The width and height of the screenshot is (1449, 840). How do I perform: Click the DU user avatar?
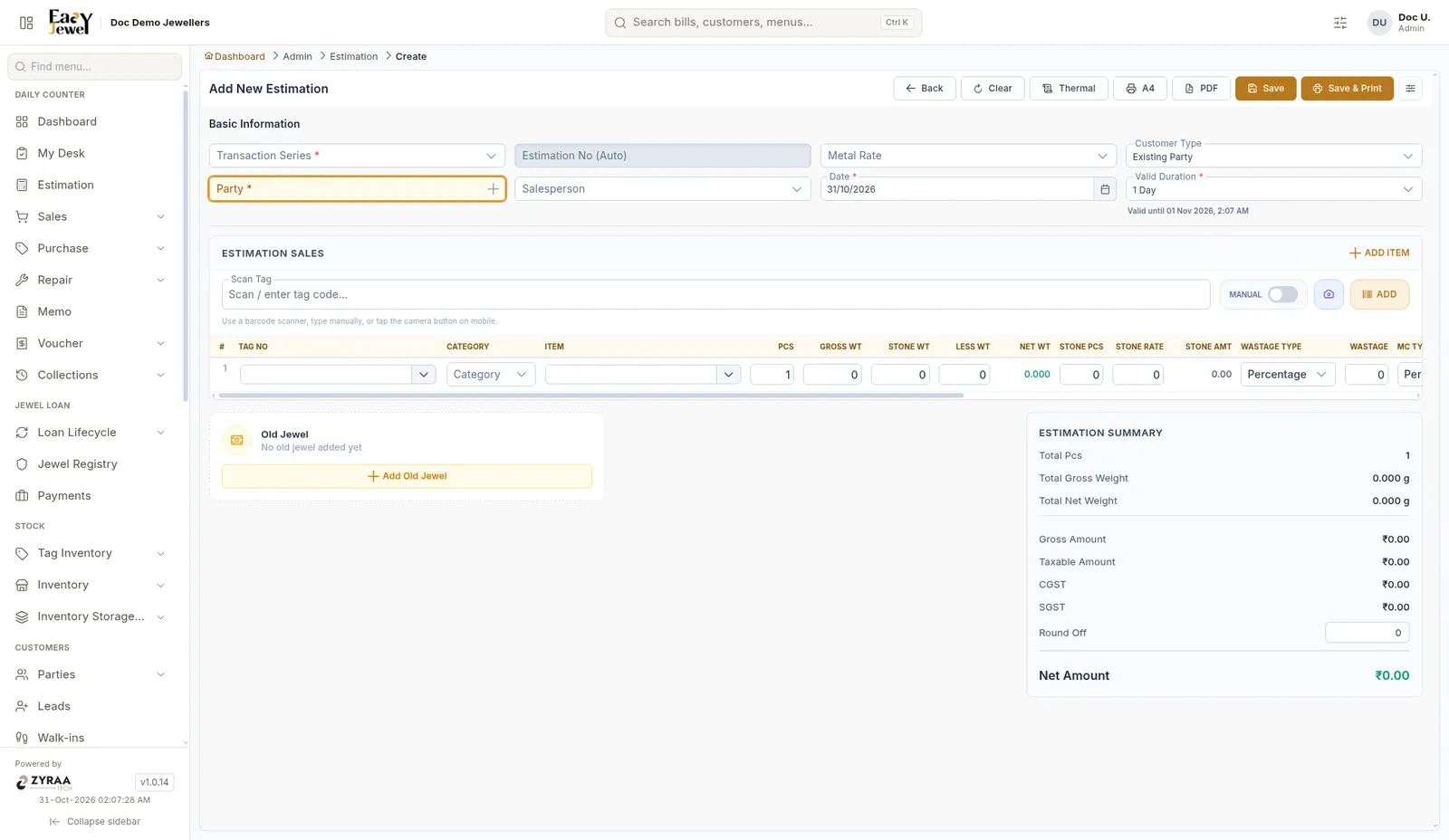(x=1379, y=23)
